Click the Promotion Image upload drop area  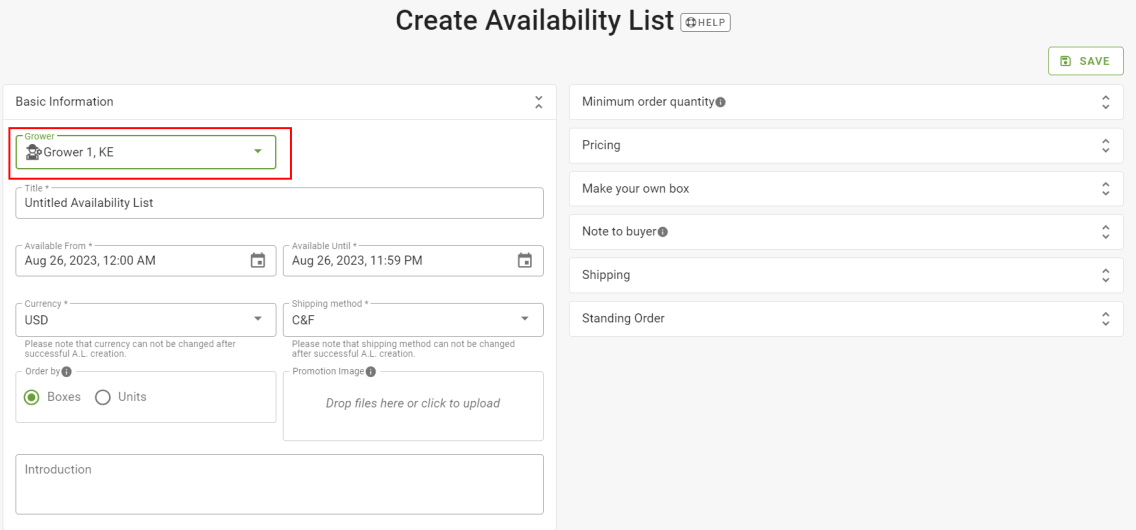pos(413,405)
